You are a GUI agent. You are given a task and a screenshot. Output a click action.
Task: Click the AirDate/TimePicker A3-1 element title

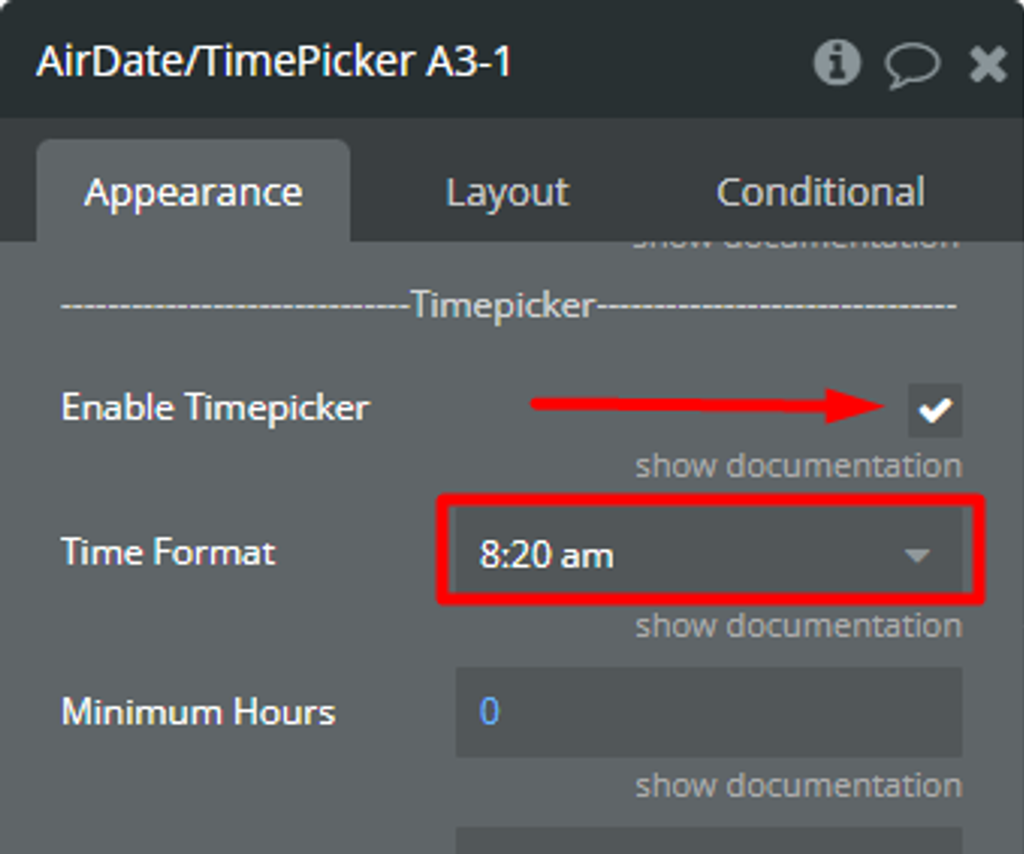point(274,62)
